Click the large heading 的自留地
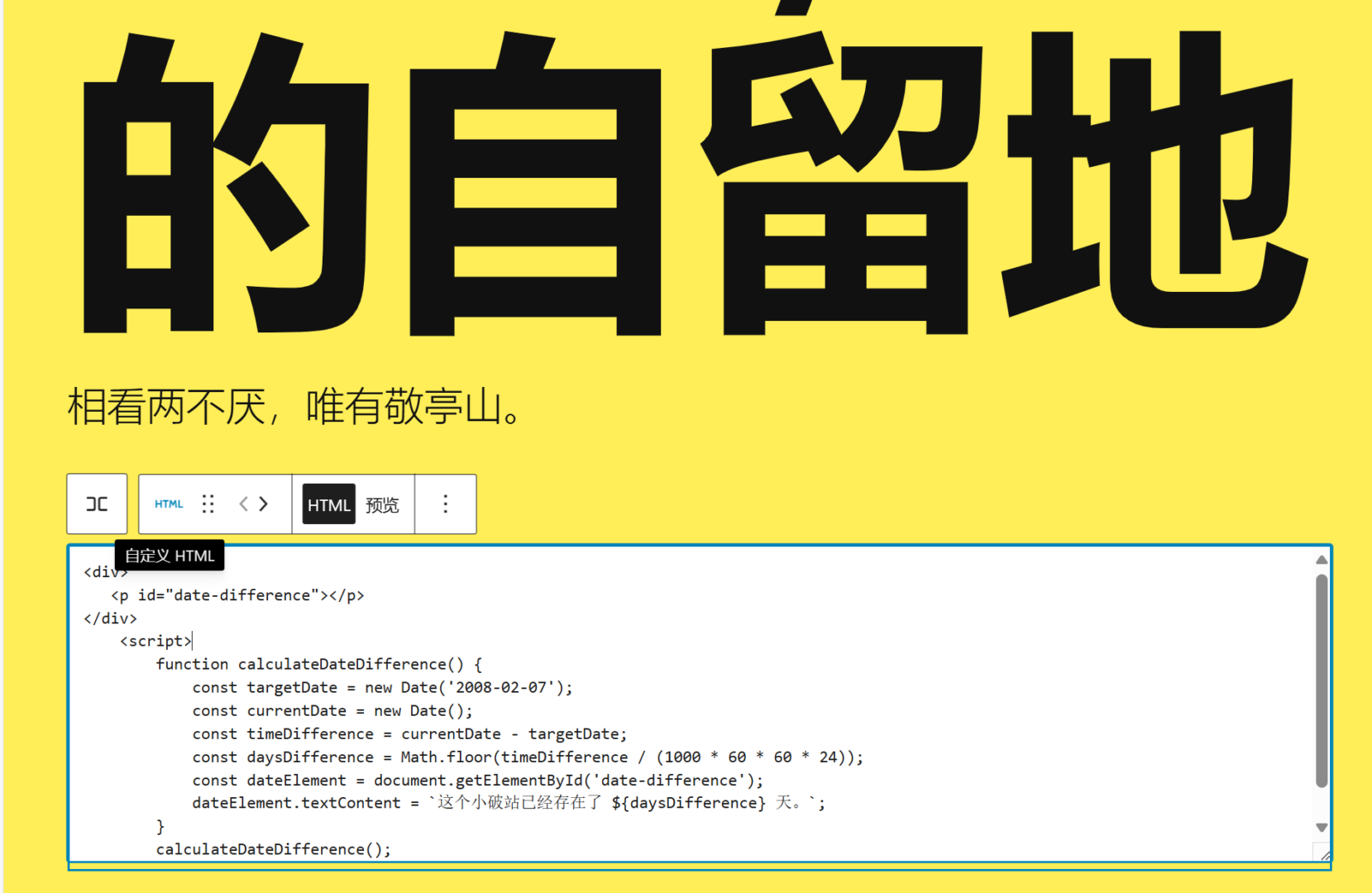 pyautogui.click(x=695, y=184)
